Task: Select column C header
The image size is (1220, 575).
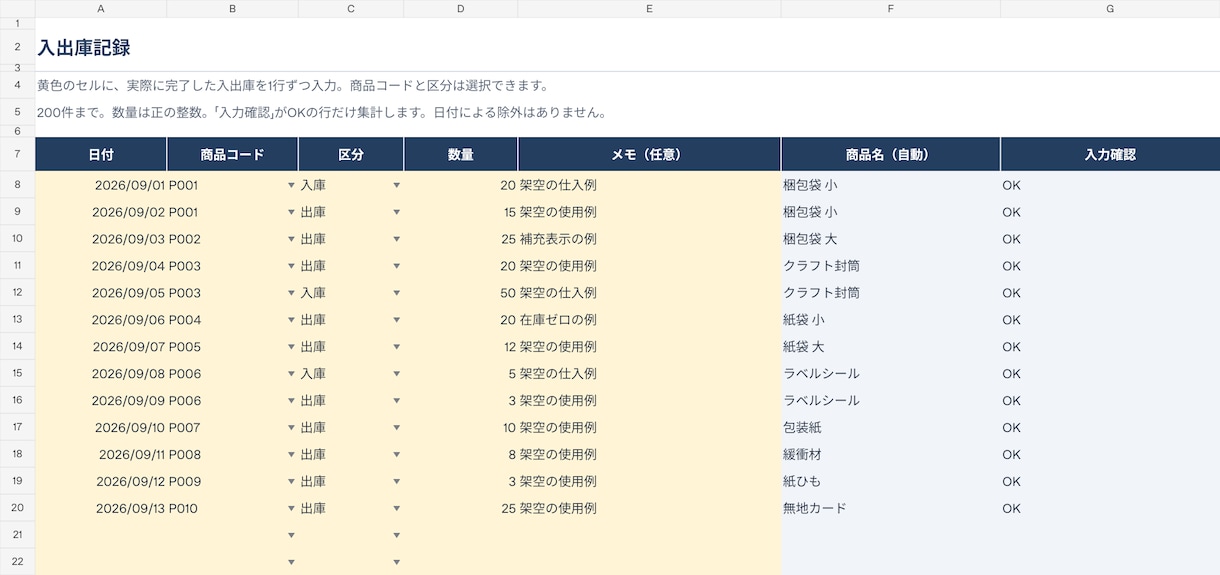Action: [351, 8]
